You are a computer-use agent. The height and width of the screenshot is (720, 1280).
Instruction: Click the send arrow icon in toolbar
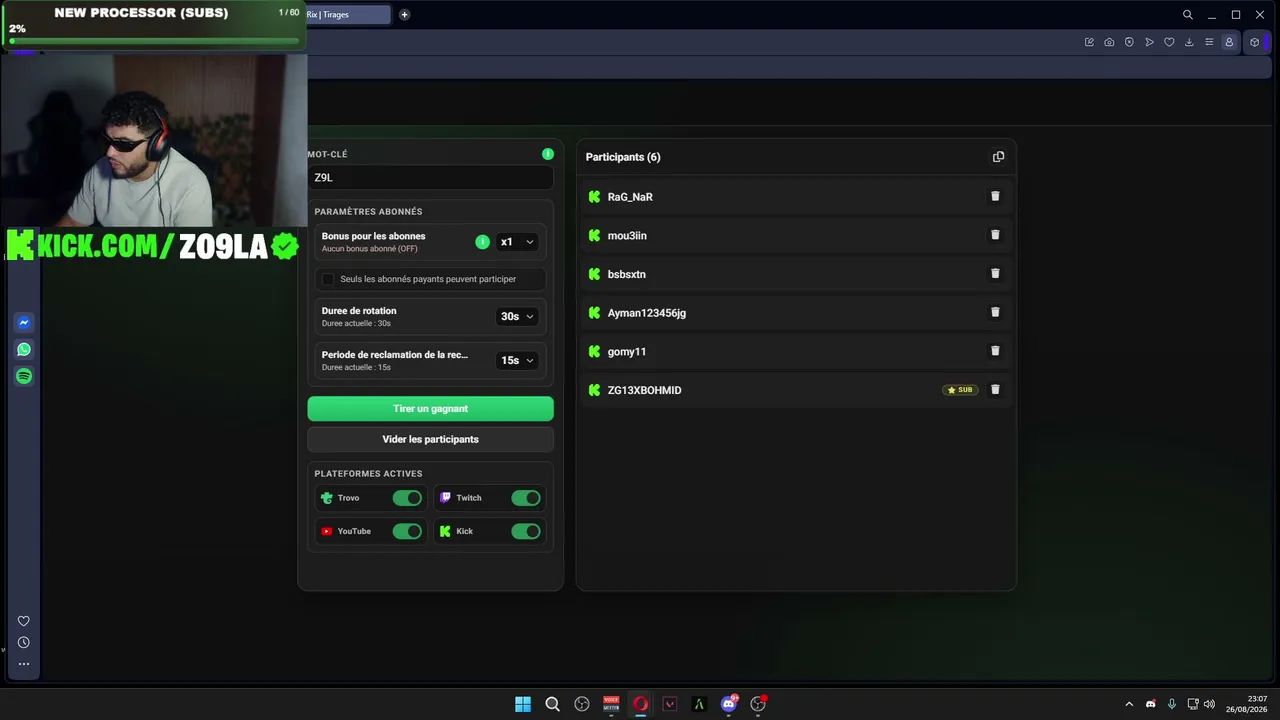(1149, 42)
